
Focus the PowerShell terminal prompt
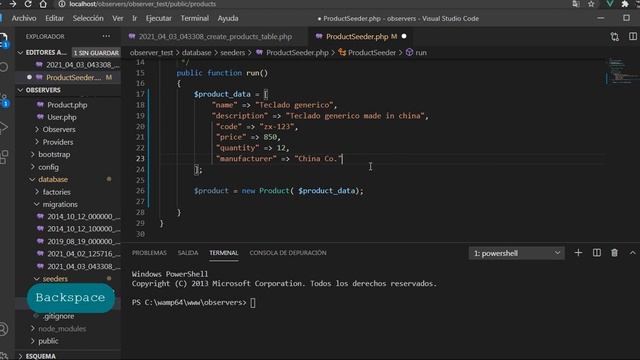tap(253, 302)
